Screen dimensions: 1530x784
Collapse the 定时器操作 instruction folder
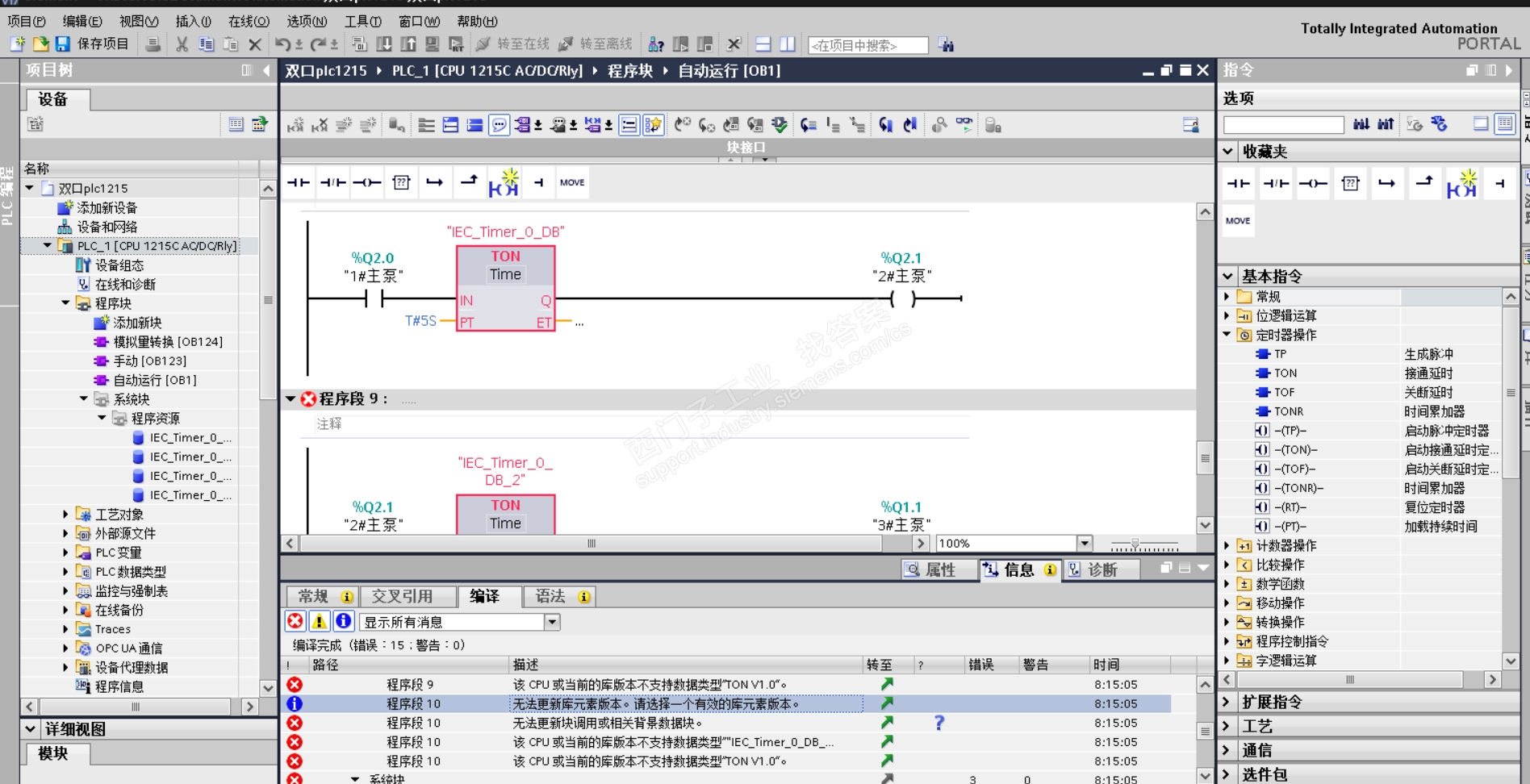1227,334
